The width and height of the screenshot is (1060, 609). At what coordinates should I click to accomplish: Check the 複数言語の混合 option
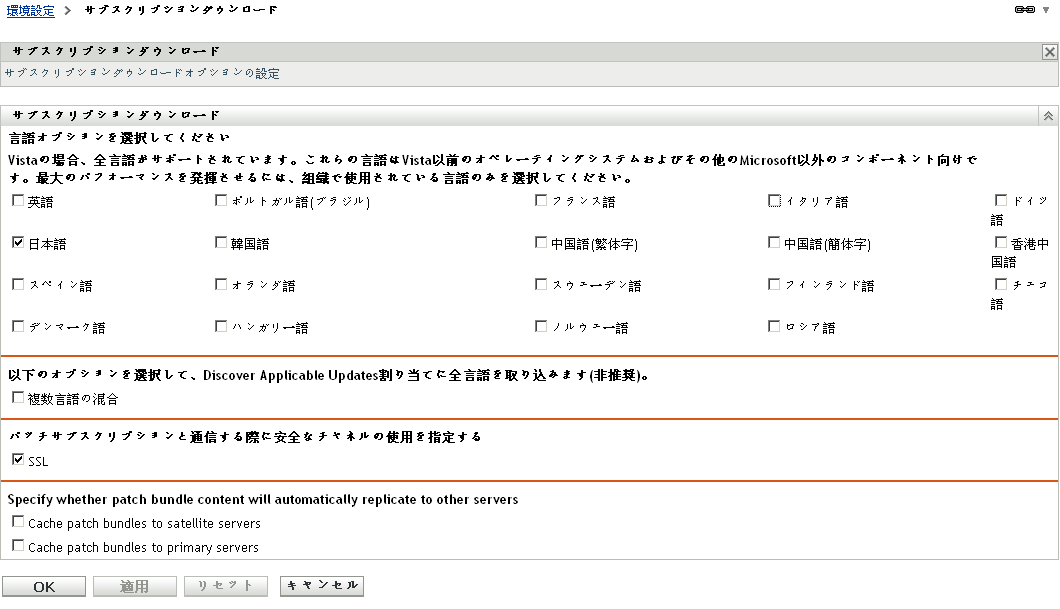point(16,397)
